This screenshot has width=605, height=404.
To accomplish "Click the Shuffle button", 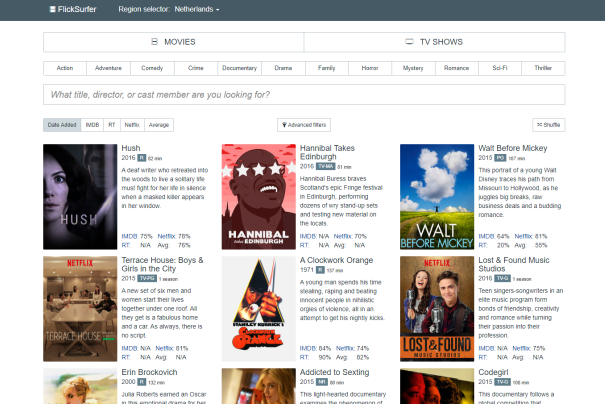I will click(549, 125).
